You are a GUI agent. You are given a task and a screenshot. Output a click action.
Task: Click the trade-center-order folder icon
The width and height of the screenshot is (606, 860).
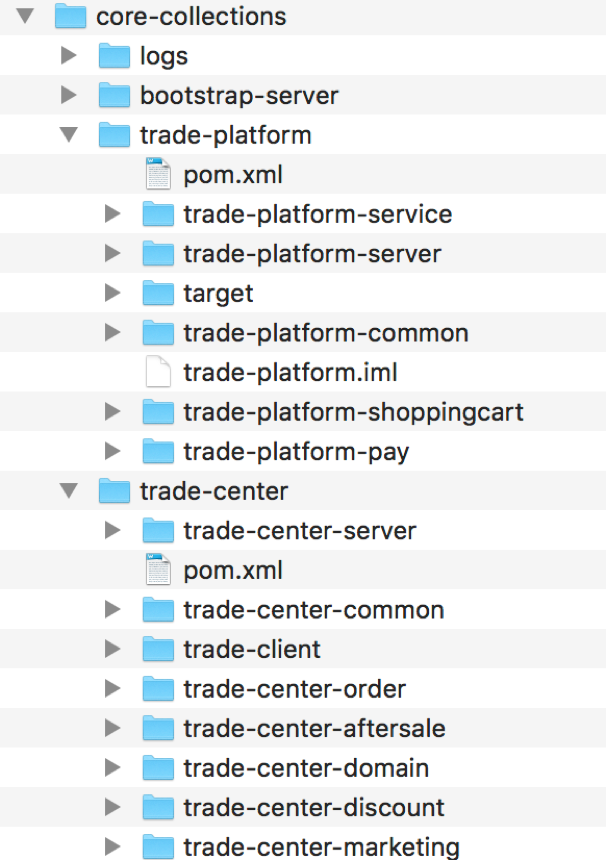(158, 687)
